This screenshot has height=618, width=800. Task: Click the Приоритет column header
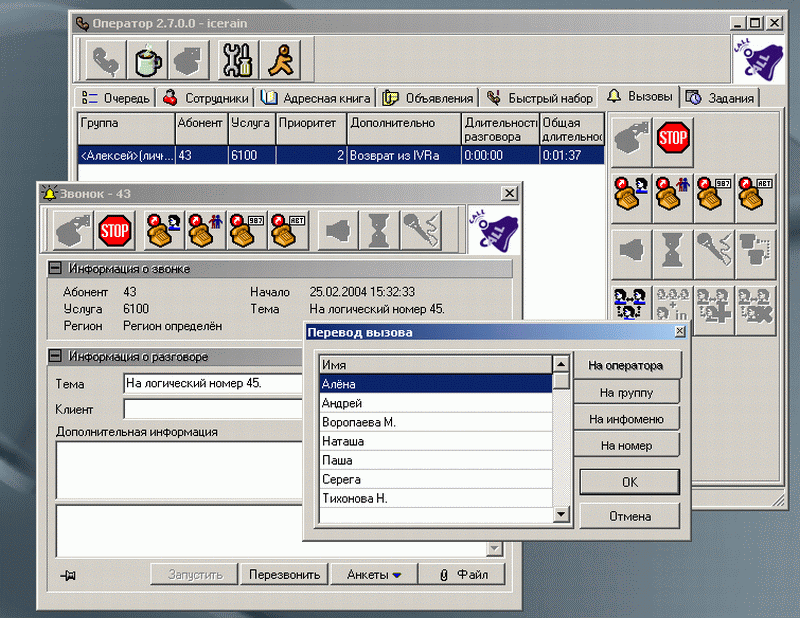[x=311, y=129]
